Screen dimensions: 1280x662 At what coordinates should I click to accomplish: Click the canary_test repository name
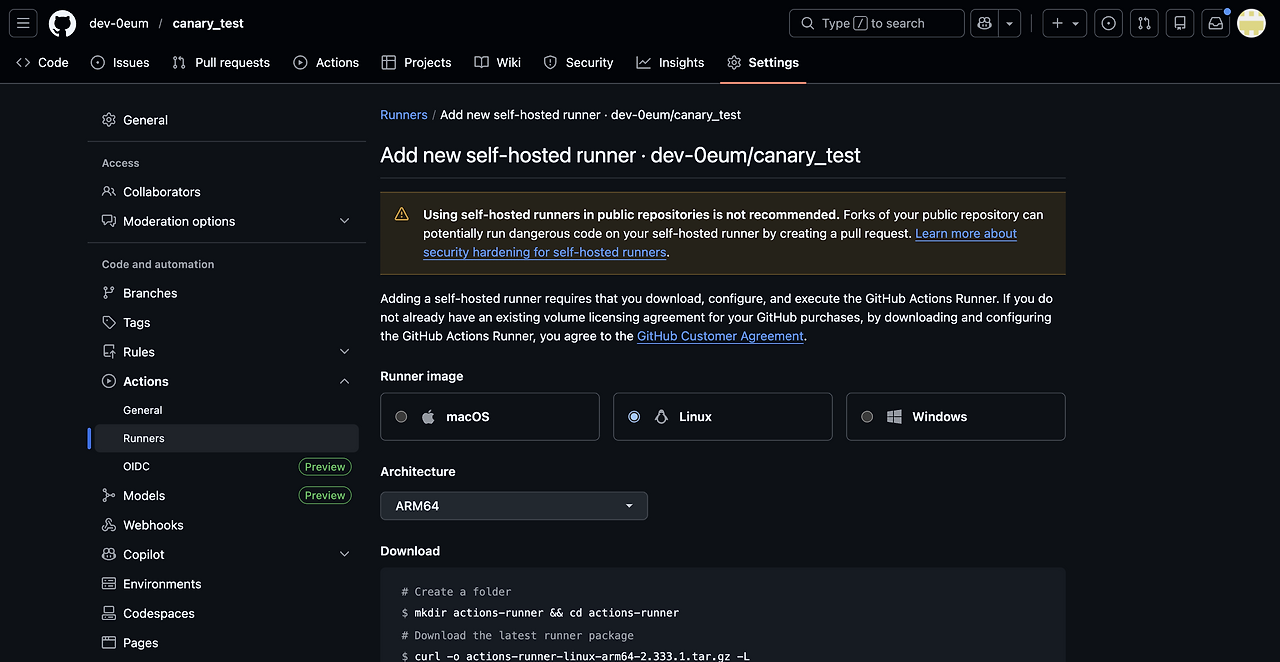coord(208,23)
